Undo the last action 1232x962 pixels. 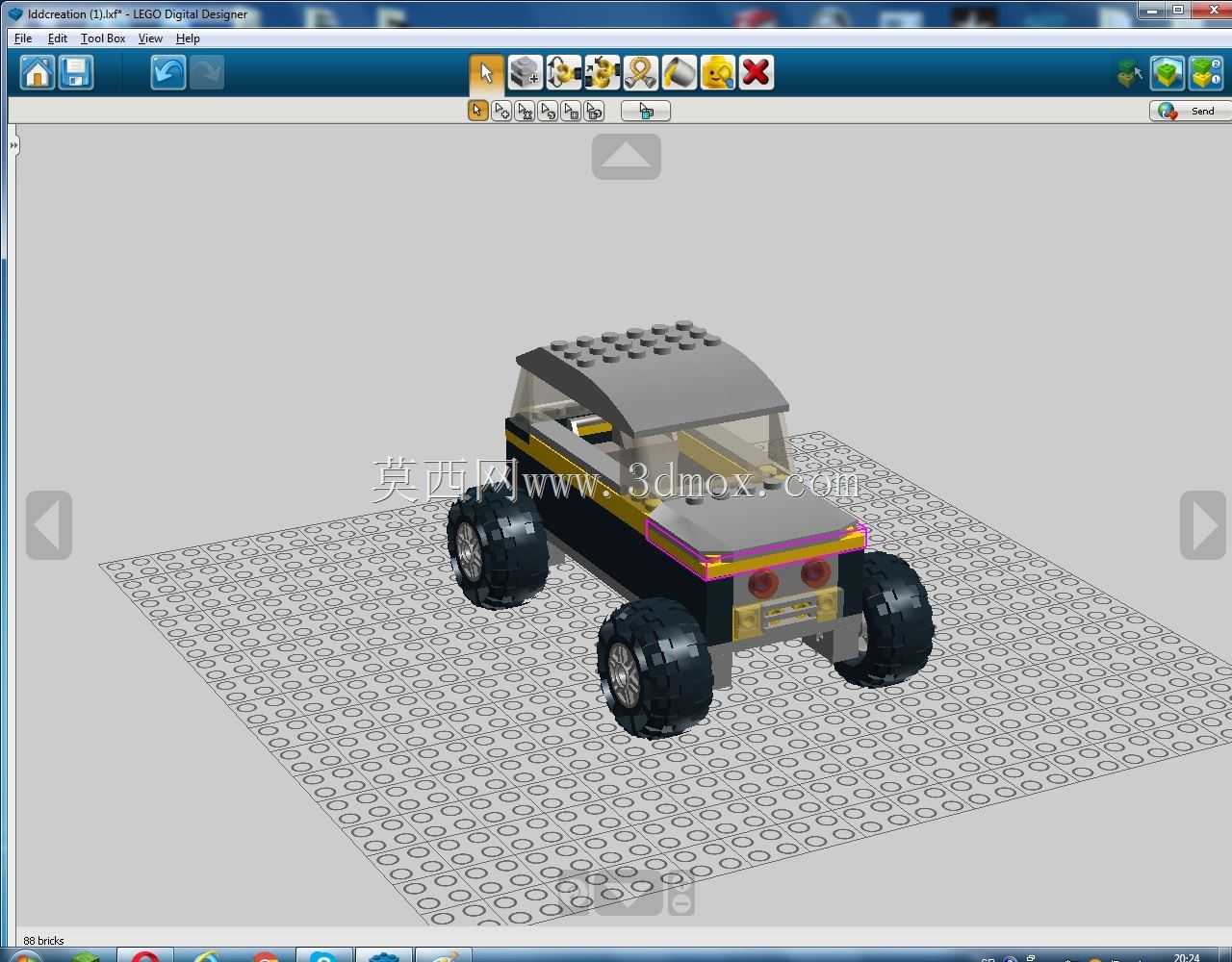click(x=167, y=72)
